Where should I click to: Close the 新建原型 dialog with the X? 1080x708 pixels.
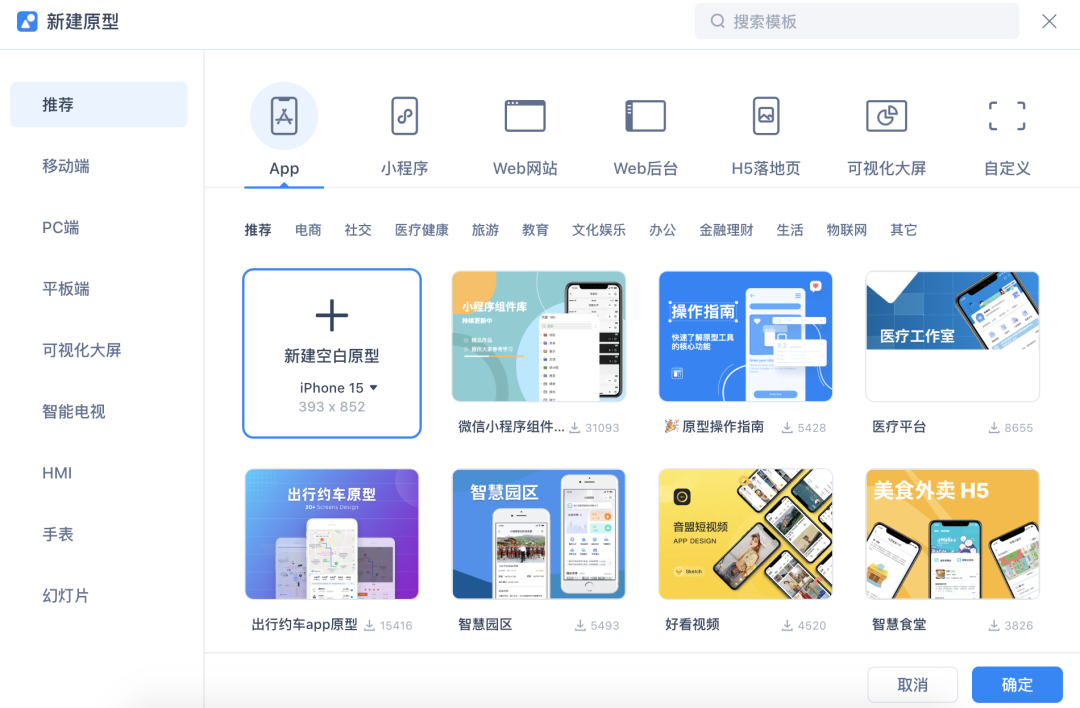1049,21
